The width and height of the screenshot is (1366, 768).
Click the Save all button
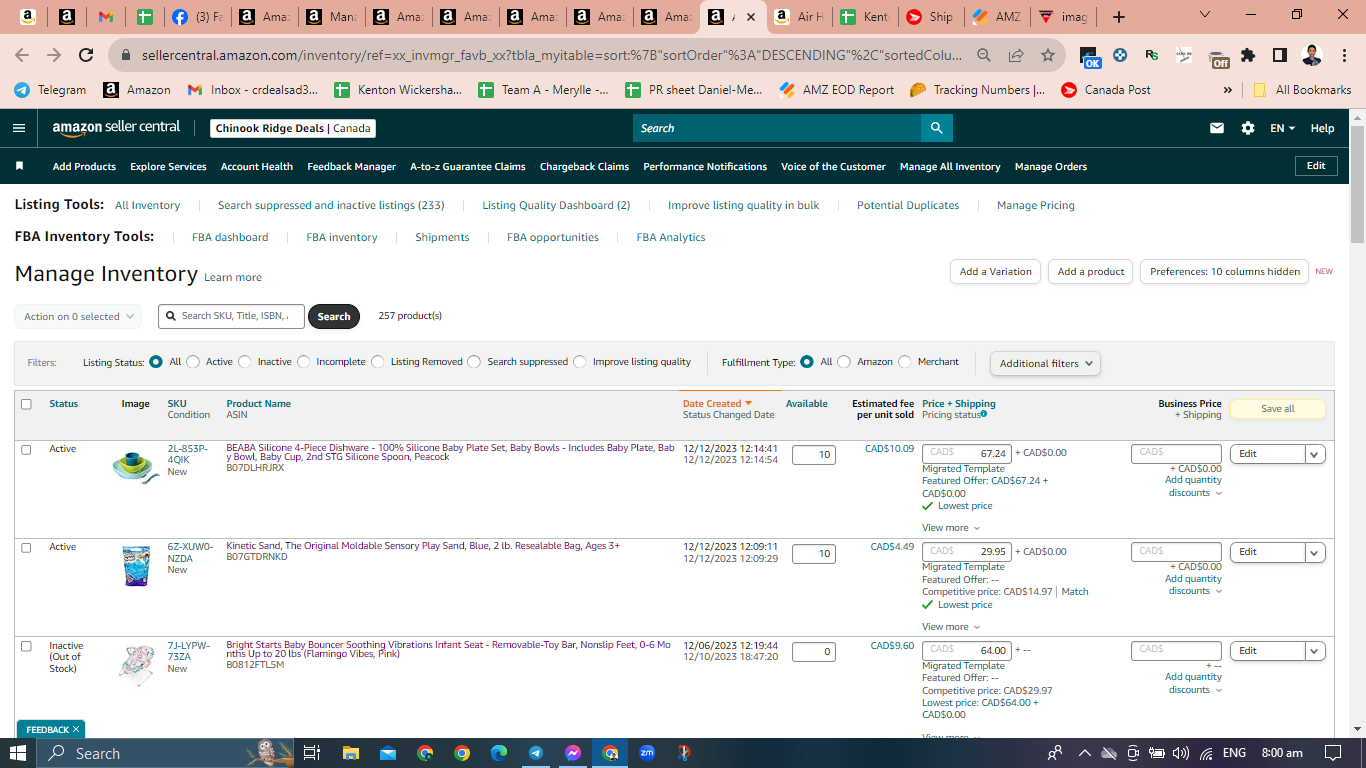coord(1277,409)
